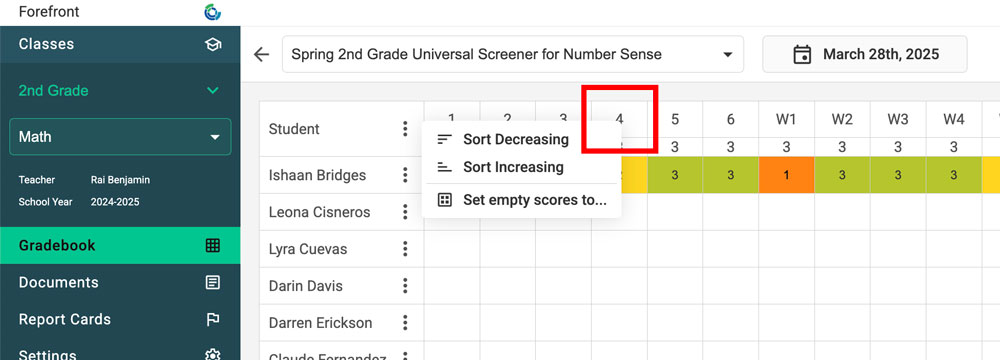Click the Report Cards flag icon
Screen dimensions: 1000x360
(212, 319)
